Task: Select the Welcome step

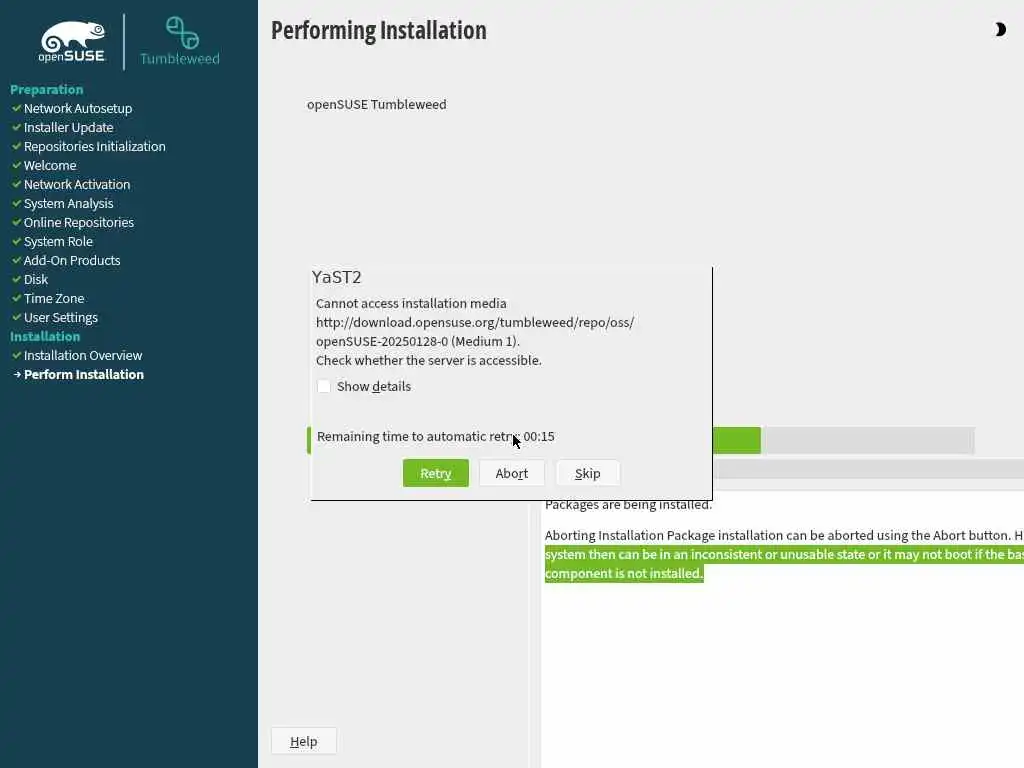Action: point(50,165)
